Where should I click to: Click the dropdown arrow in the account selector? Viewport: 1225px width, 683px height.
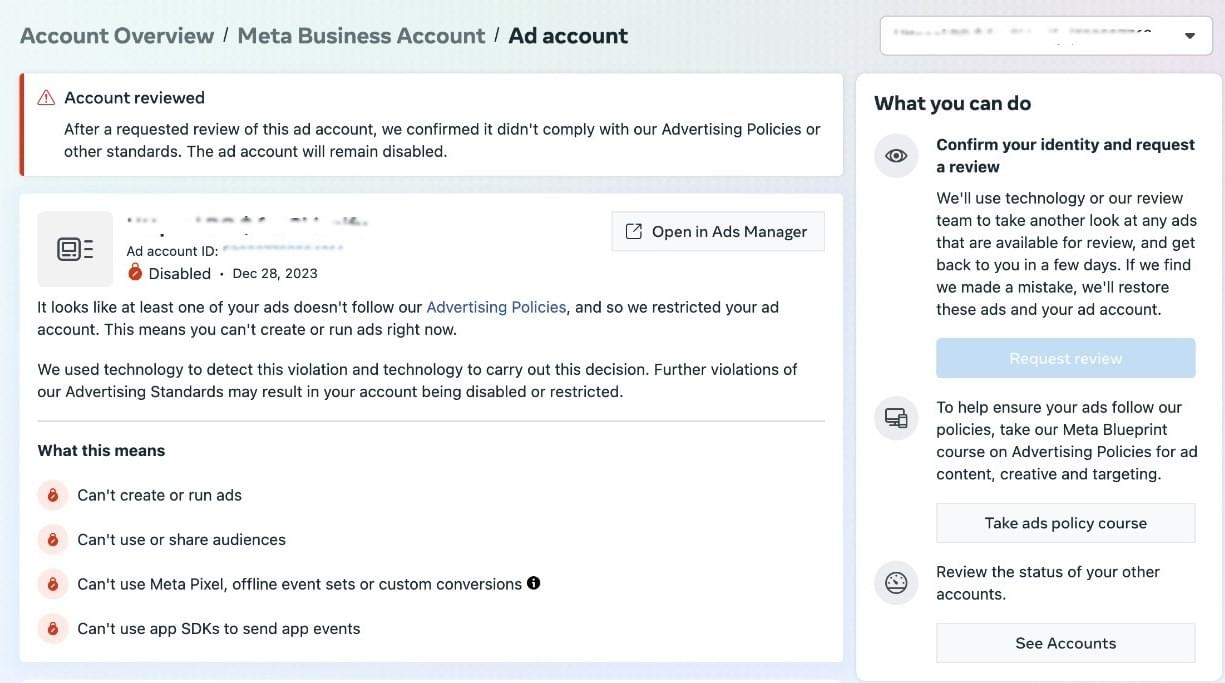1190,36
